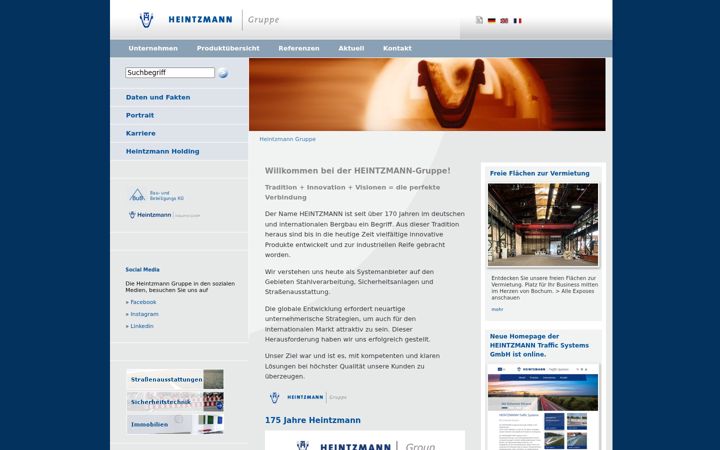
Task: Click the Willkommen bei der HEINTZMANN-Gruppe heading
Action: (358, 171)
